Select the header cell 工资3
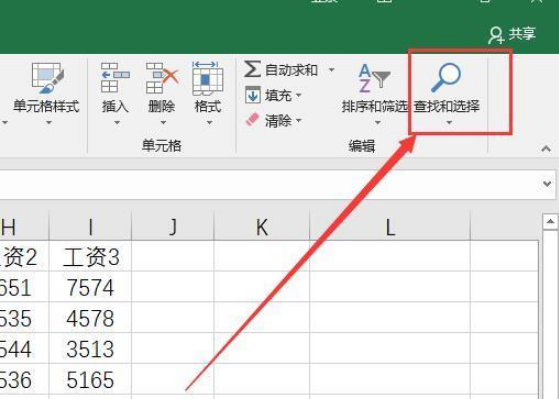Viewport: 559px width, 399px height. (90, 256)
